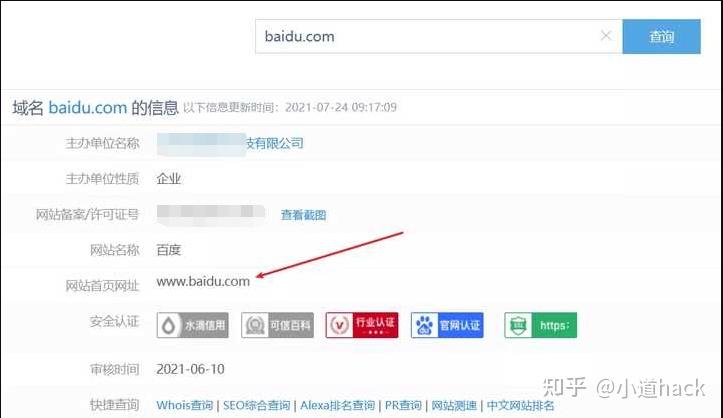723x418 pixels.
Task: Open the SEO综合查询 link
Action: point(256,406)
